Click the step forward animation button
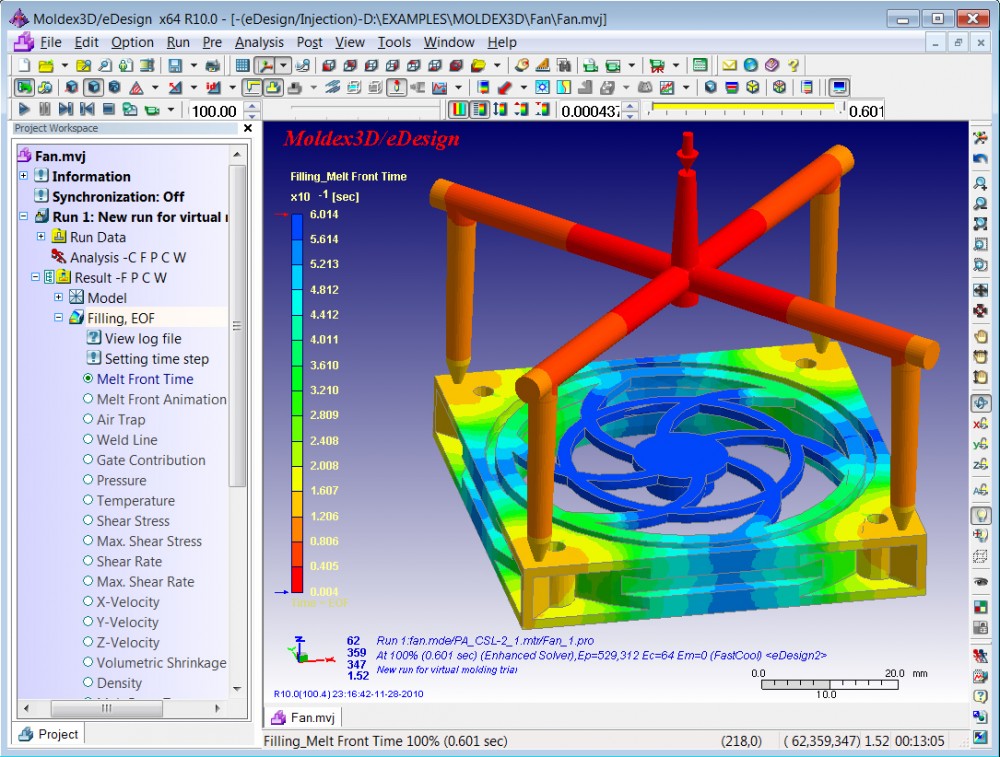Screen dimensions: 1000x757 (66, 109)
